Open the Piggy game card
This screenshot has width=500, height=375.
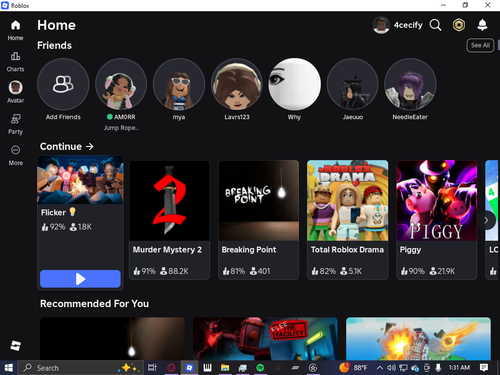point(437,220)
